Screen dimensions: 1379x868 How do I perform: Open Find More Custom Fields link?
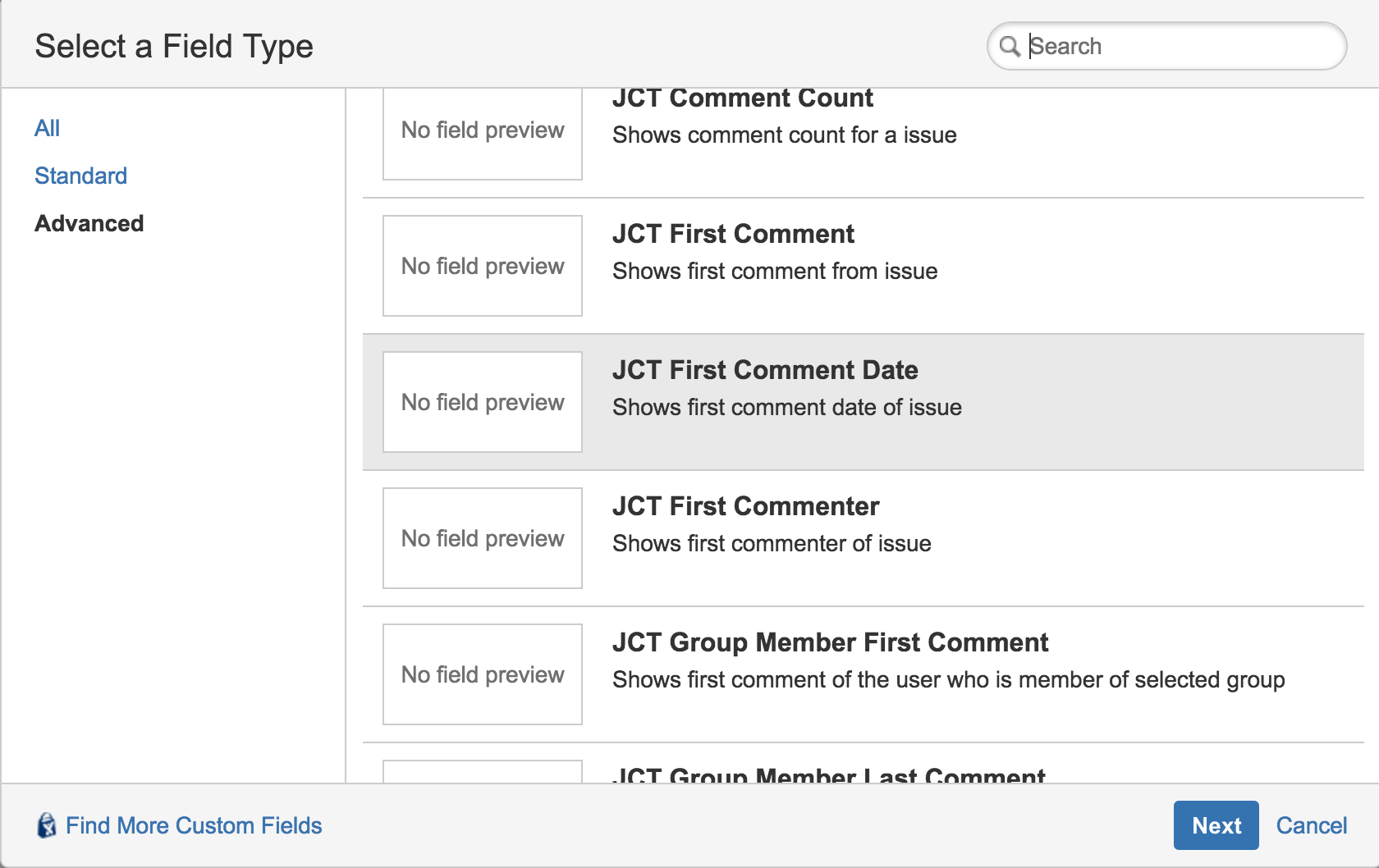tap(194, 825)
